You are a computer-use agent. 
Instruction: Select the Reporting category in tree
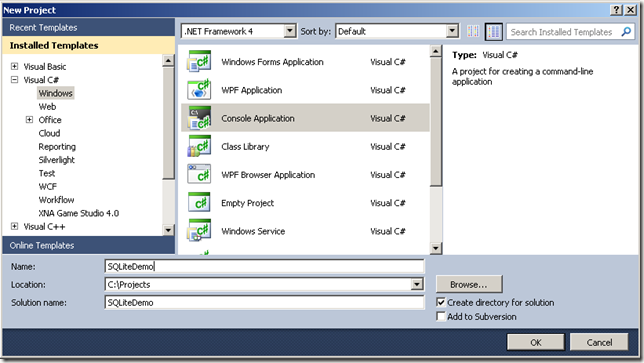pyautogui.click(x=57, y=147)
